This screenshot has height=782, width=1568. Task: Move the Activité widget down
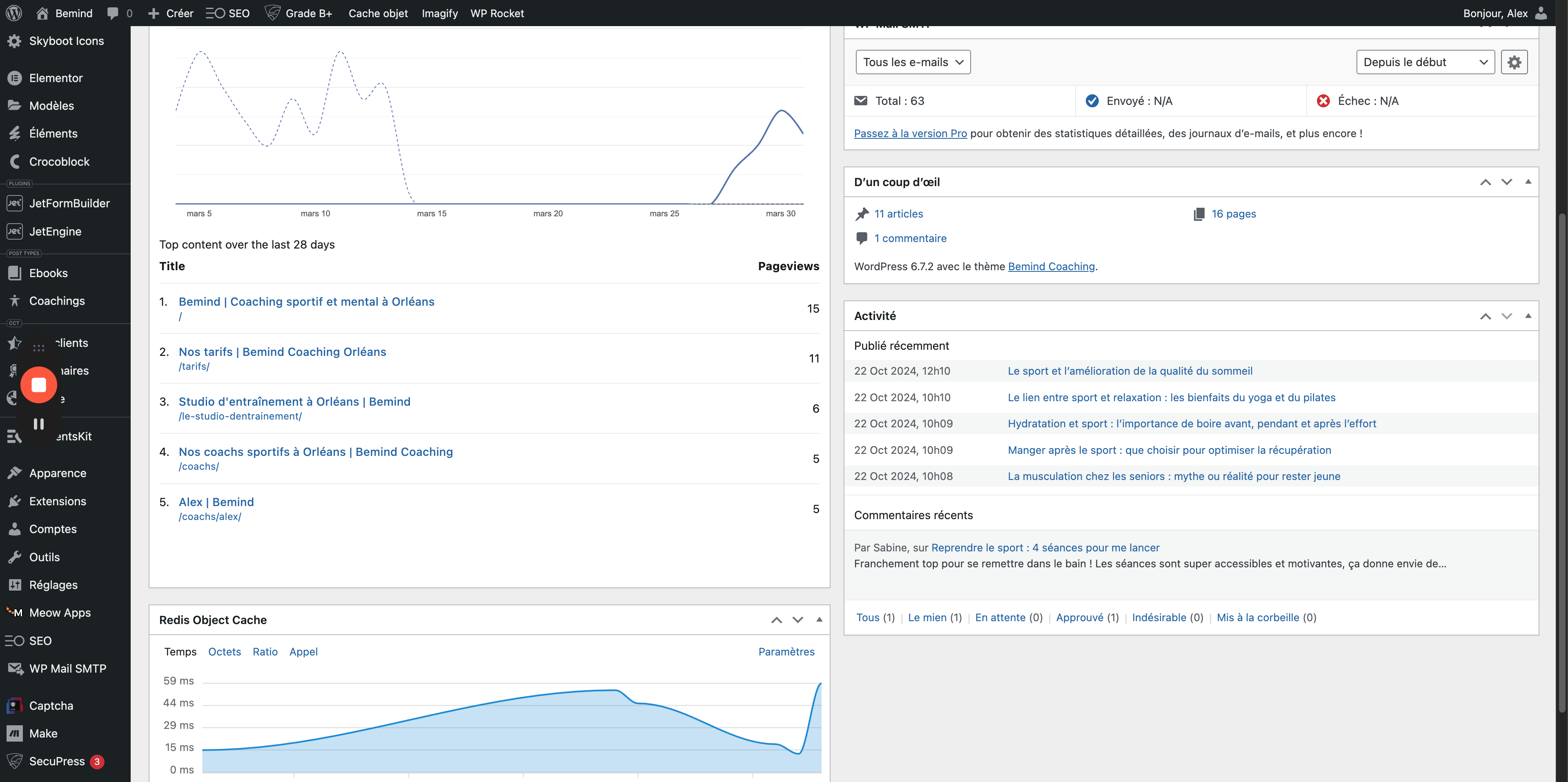click(x=1506, y=316)
